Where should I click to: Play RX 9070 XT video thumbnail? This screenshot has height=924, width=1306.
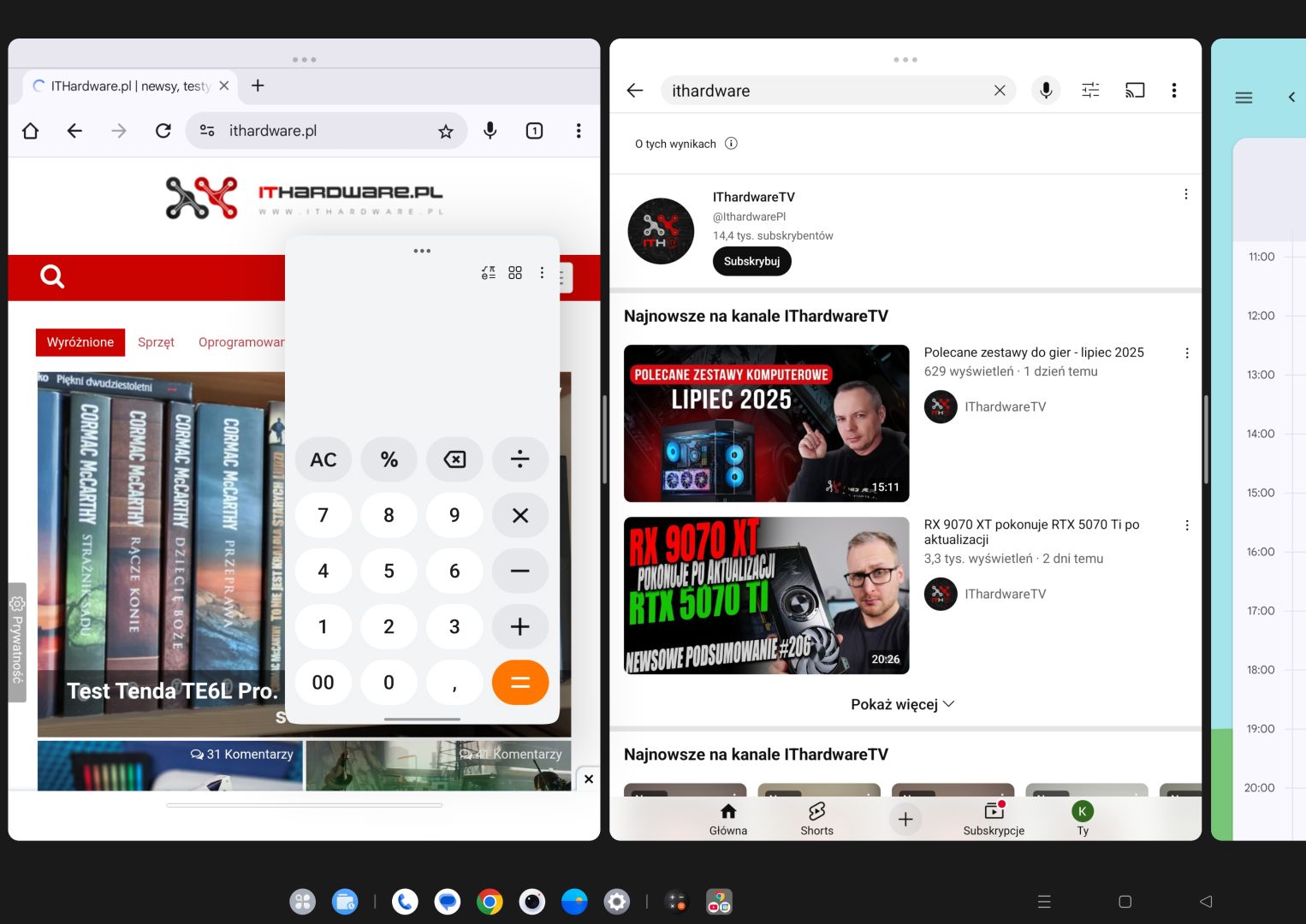click(x=767, y=595)
